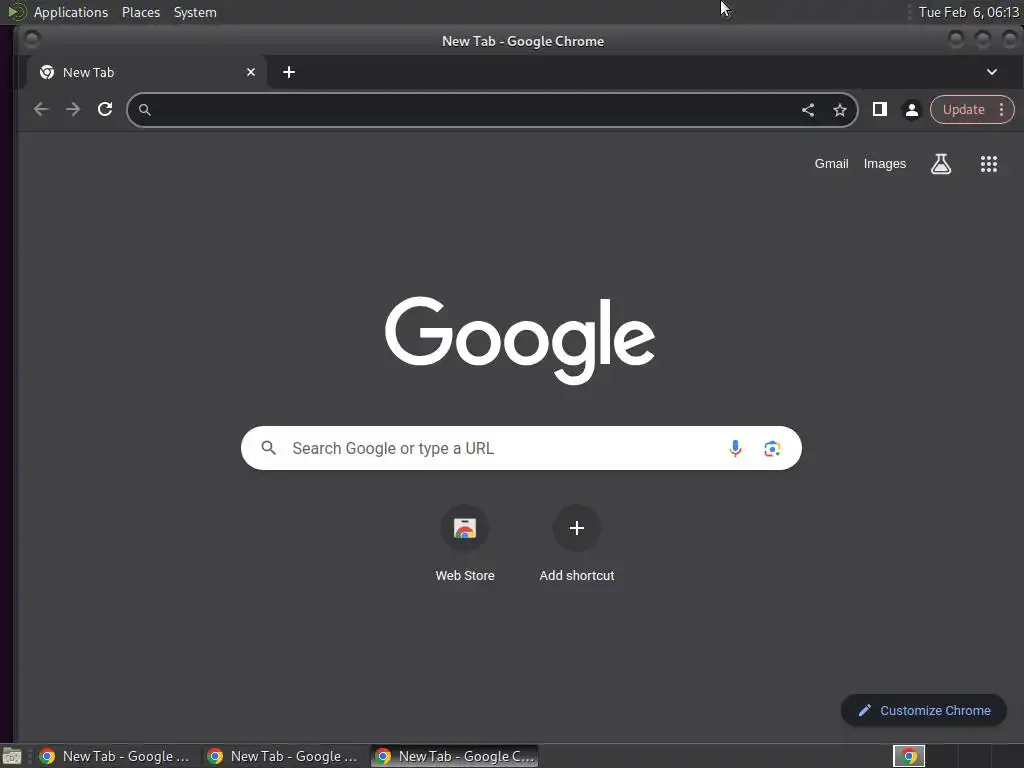Switch to the first New Tab taskbar window
The image size is (1024, 768).
coord(116,756)
